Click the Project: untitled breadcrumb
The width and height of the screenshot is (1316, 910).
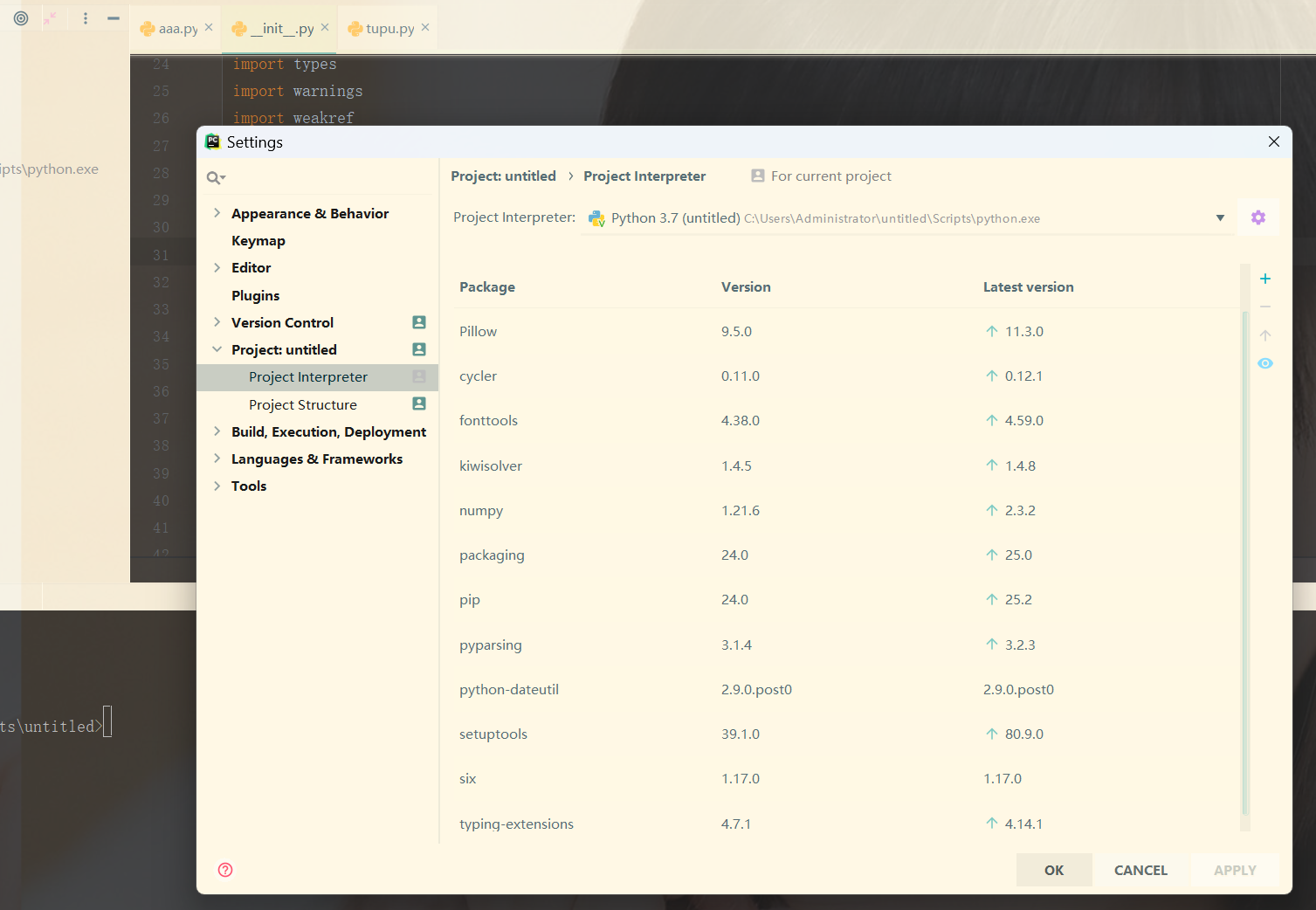(x=503, y=176)
